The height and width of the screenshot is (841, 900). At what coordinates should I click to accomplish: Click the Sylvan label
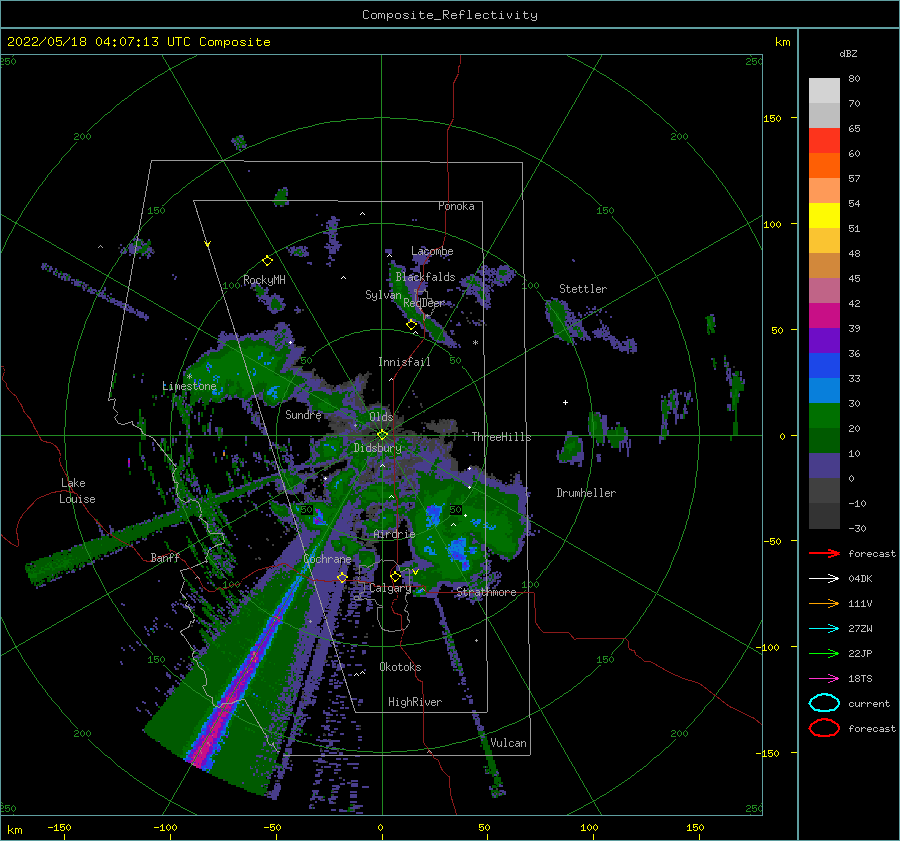(383, 295)
